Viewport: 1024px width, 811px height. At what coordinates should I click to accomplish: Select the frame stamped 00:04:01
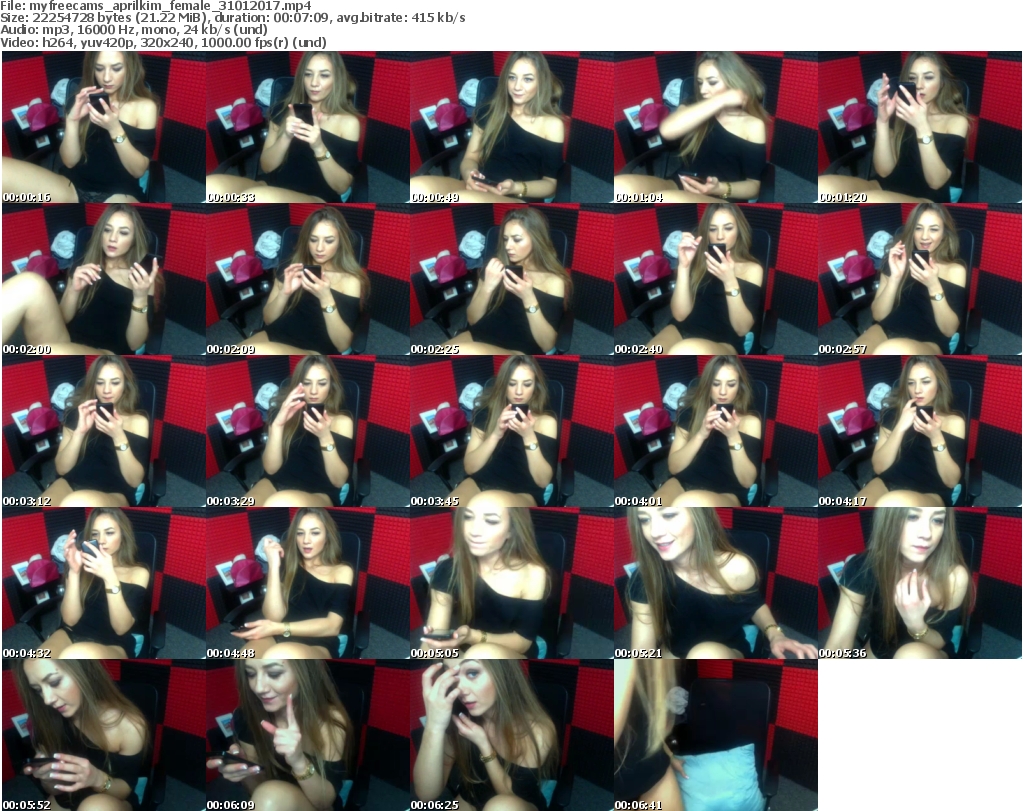click(x=715, y=431)
